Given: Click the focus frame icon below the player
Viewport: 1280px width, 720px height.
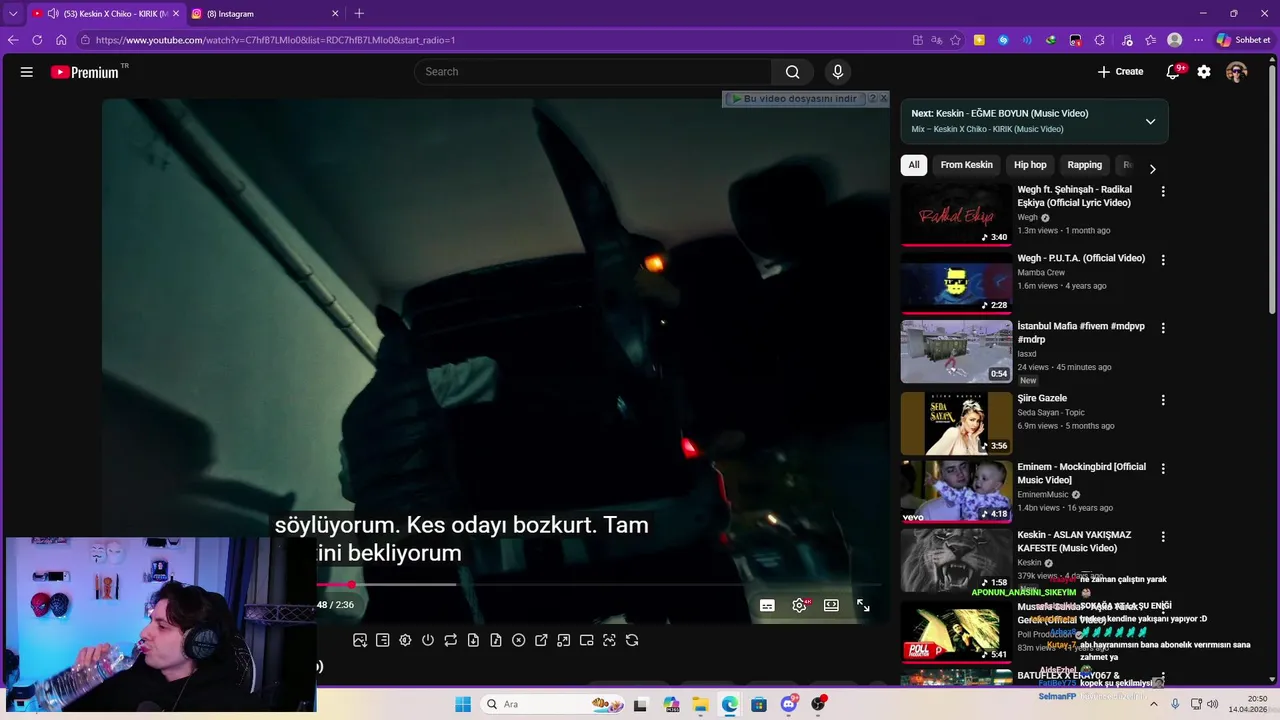Looking at the screenshot, I should coord(609,640).
